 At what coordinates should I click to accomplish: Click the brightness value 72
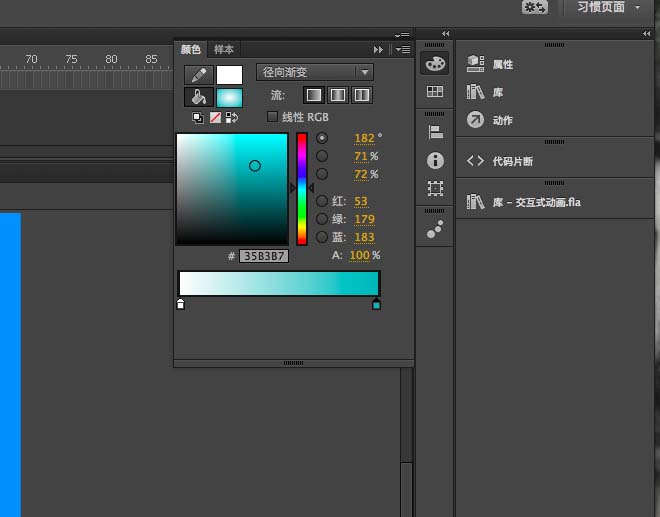(x=361, y=174)
